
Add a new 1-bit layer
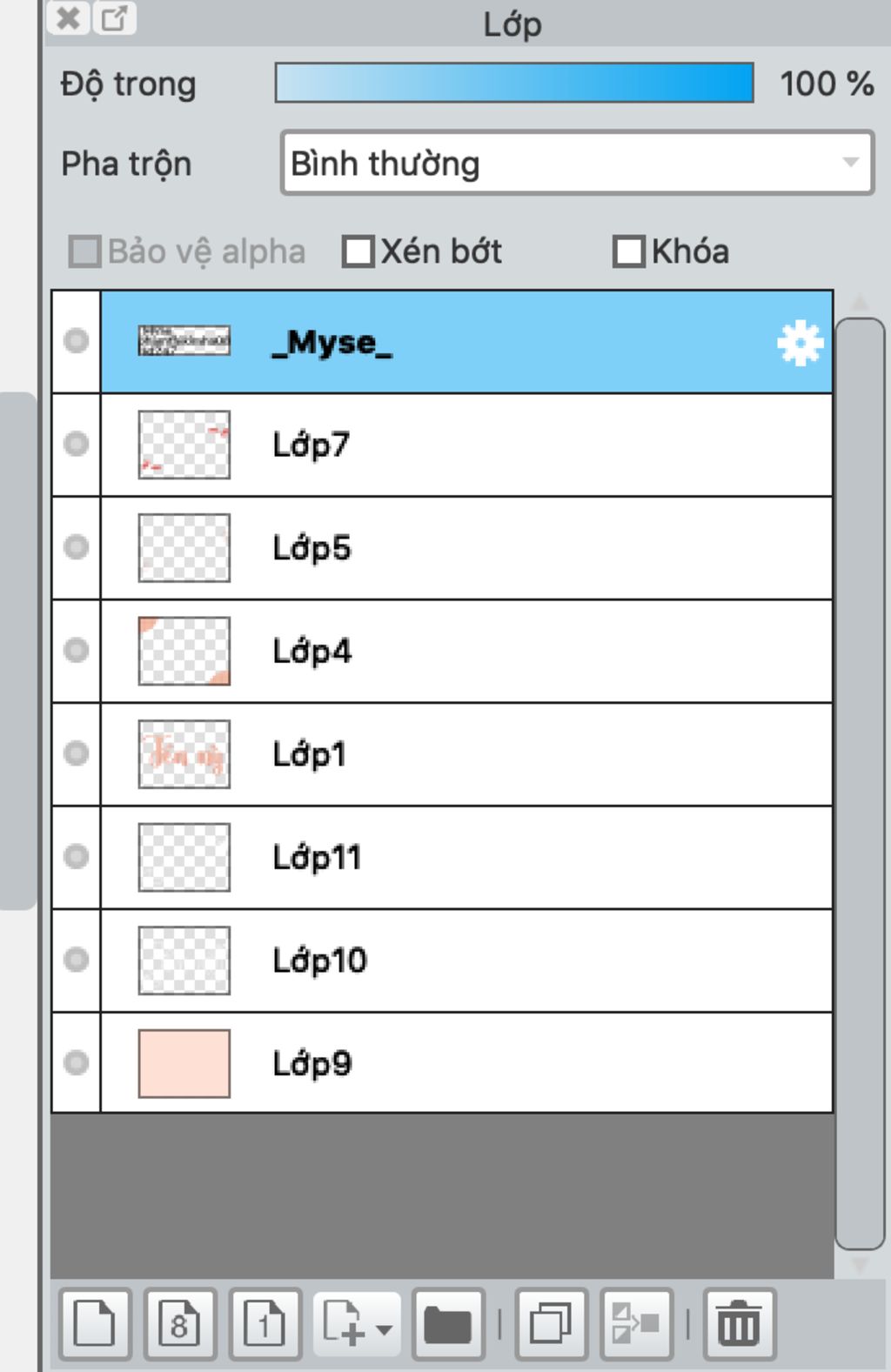pyautogui.click(x=265, y=1324)
